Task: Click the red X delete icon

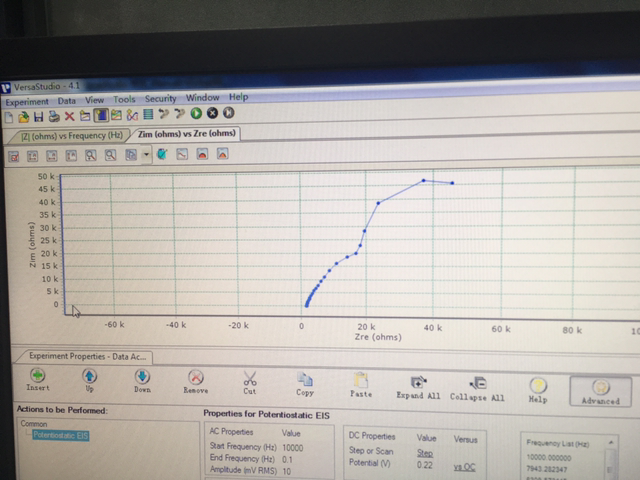Action: 69,116
